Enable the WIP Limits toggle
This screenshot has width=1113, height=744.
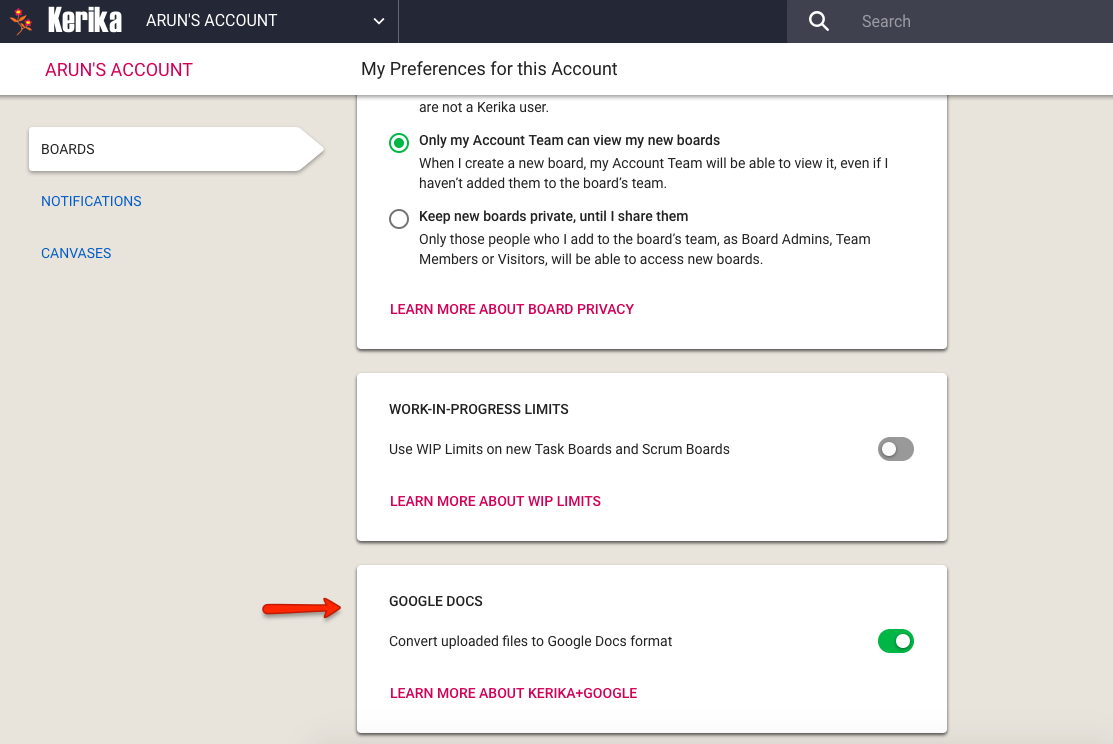pyautogui.click(x=896, y=449)
